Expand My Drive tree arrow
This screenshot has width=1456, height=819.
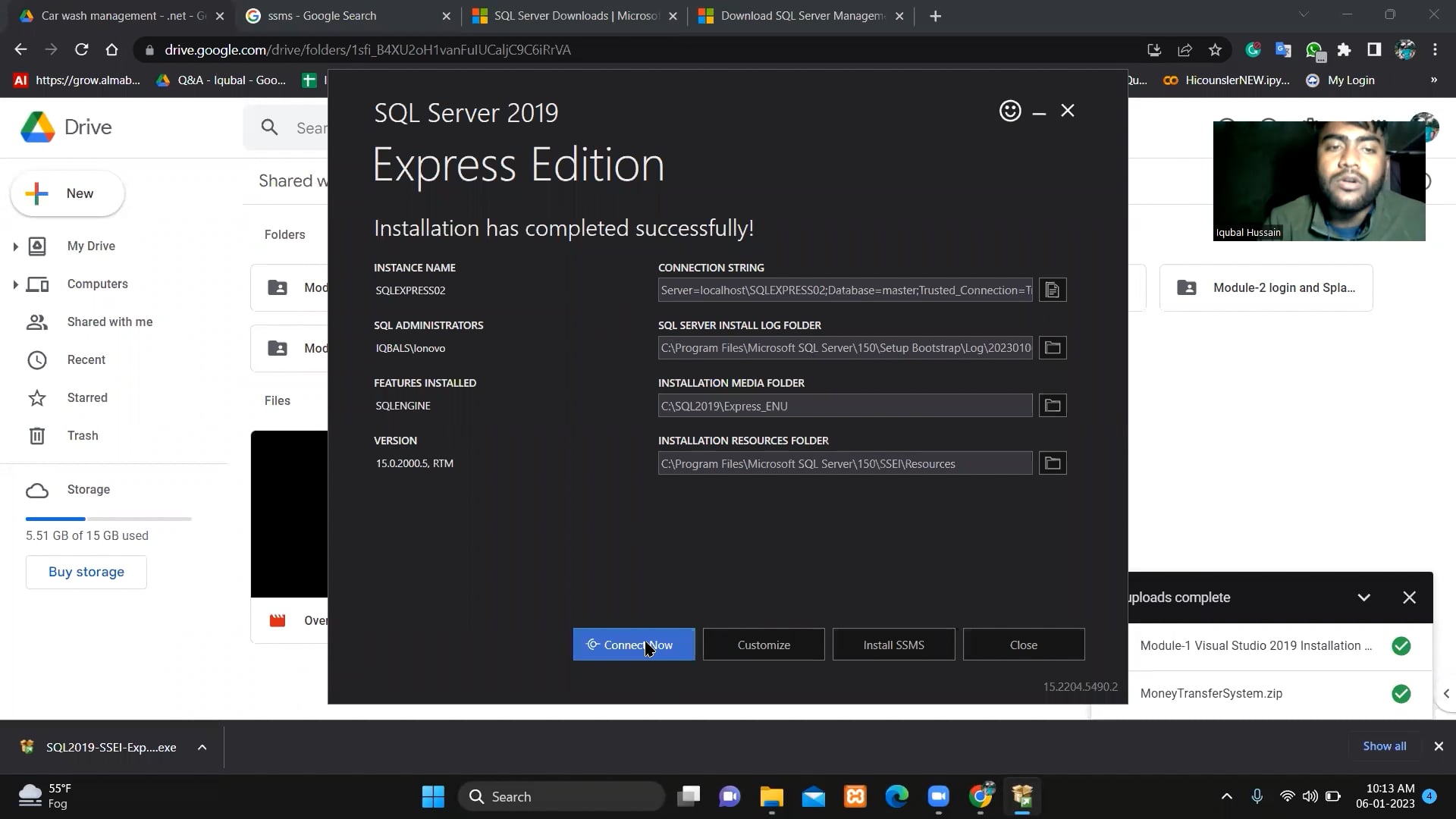click(15, 246)
